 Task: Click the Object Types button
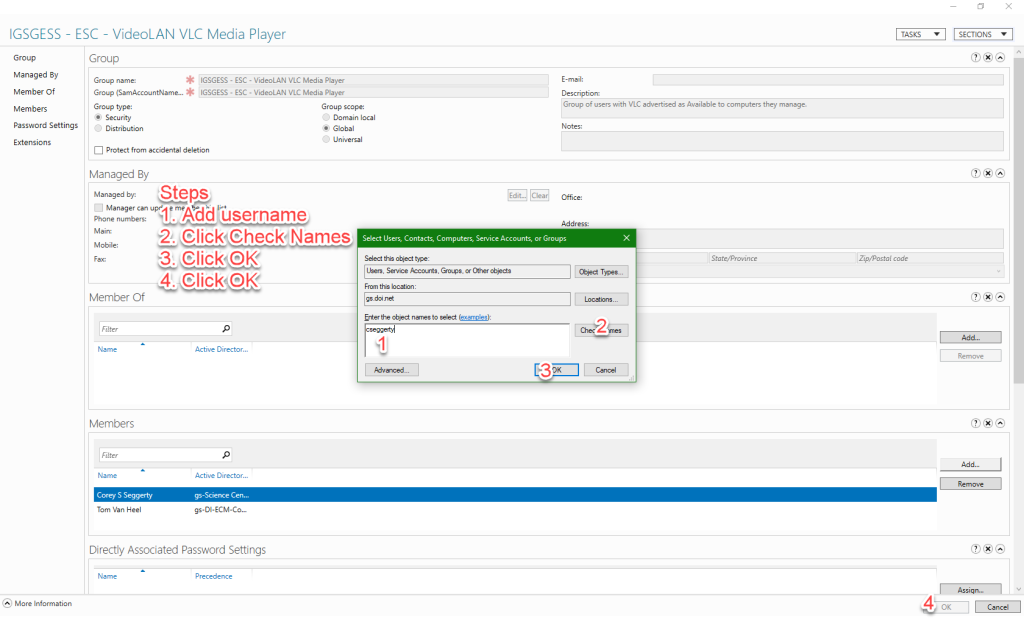pos(601,272)
